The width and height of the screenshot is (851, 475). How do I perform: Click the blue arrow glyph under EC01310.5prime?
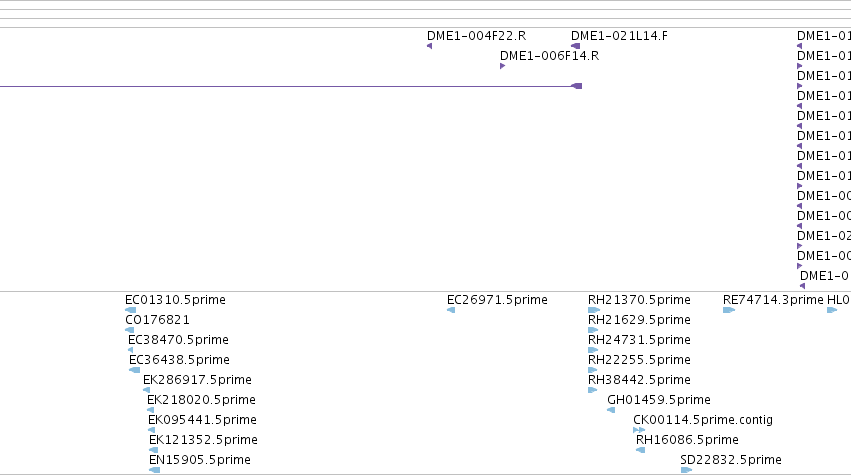[x=131, y=310]
